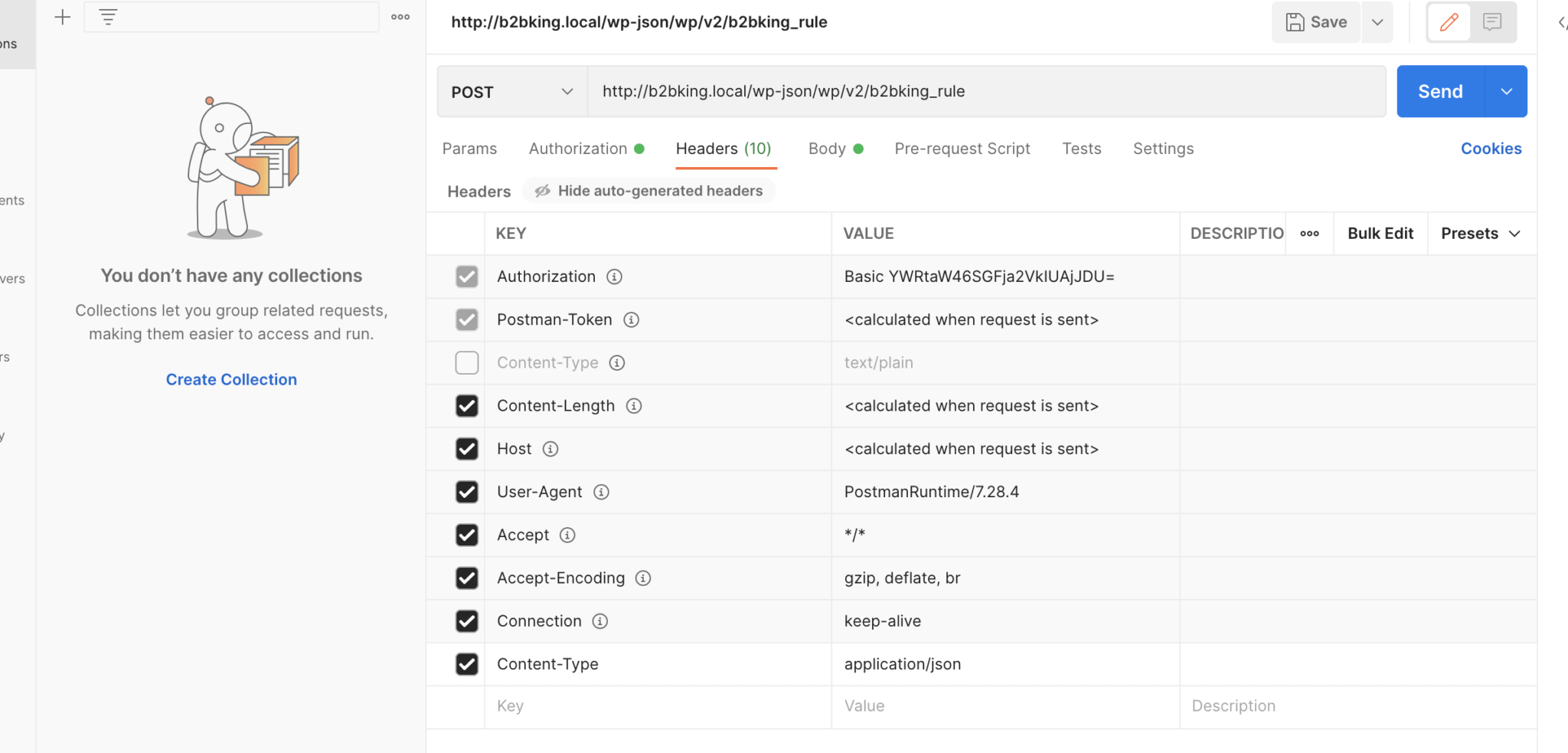The height and width of the screenshot is (753, 1568).
Task: Click the pencil edit icon
Action: tap(1449, 22)
